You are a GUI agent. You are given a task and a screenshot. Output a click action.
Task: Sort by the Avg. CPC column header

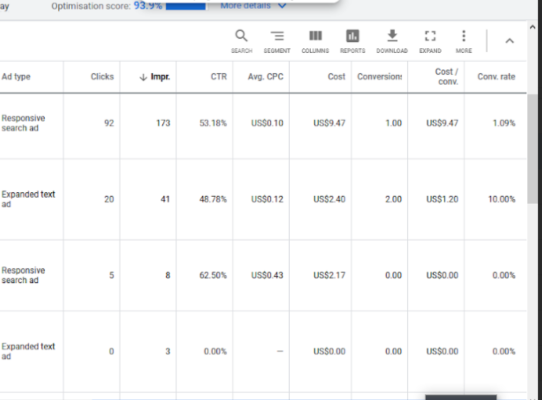[x=265, y=76]
